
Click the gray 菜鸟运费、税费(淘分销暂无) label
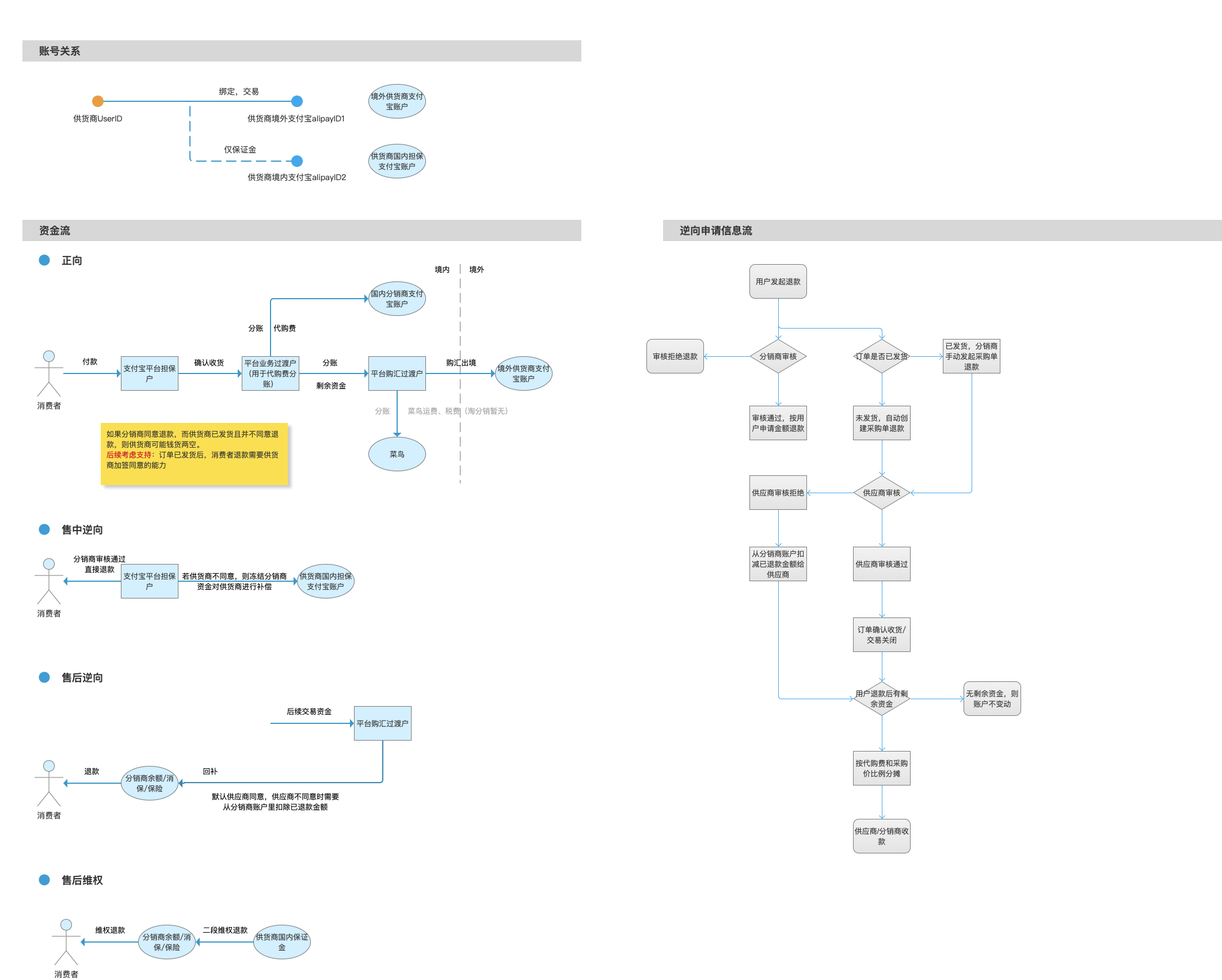(458, 411)
